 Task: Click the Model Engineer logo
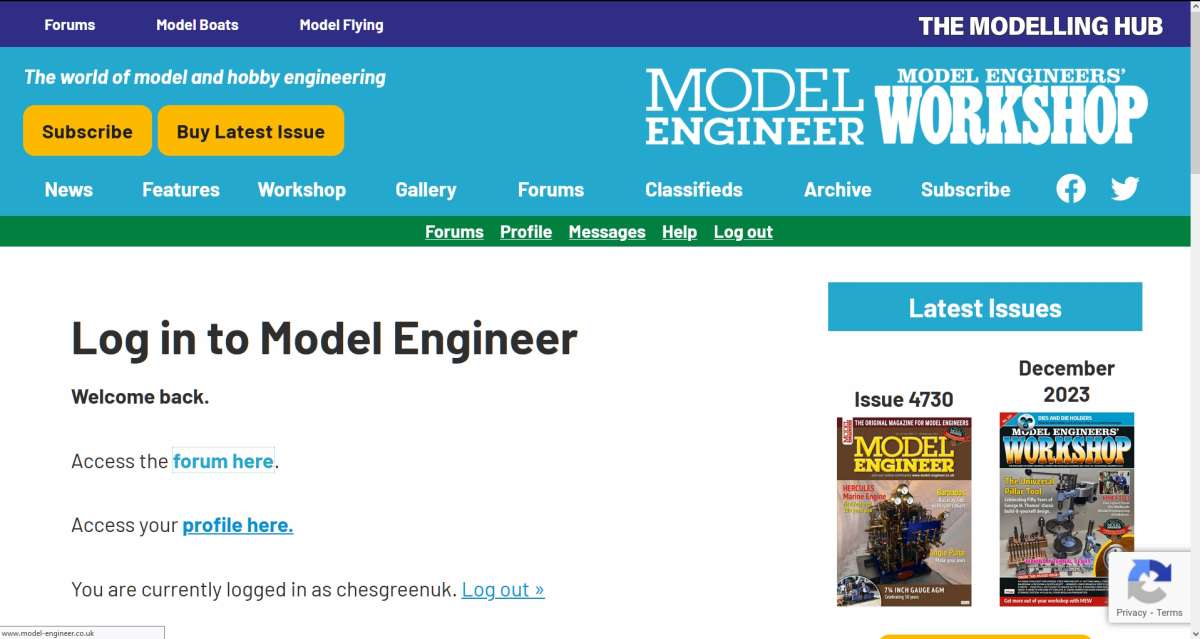pyautogui.click(x=755, y=106)
